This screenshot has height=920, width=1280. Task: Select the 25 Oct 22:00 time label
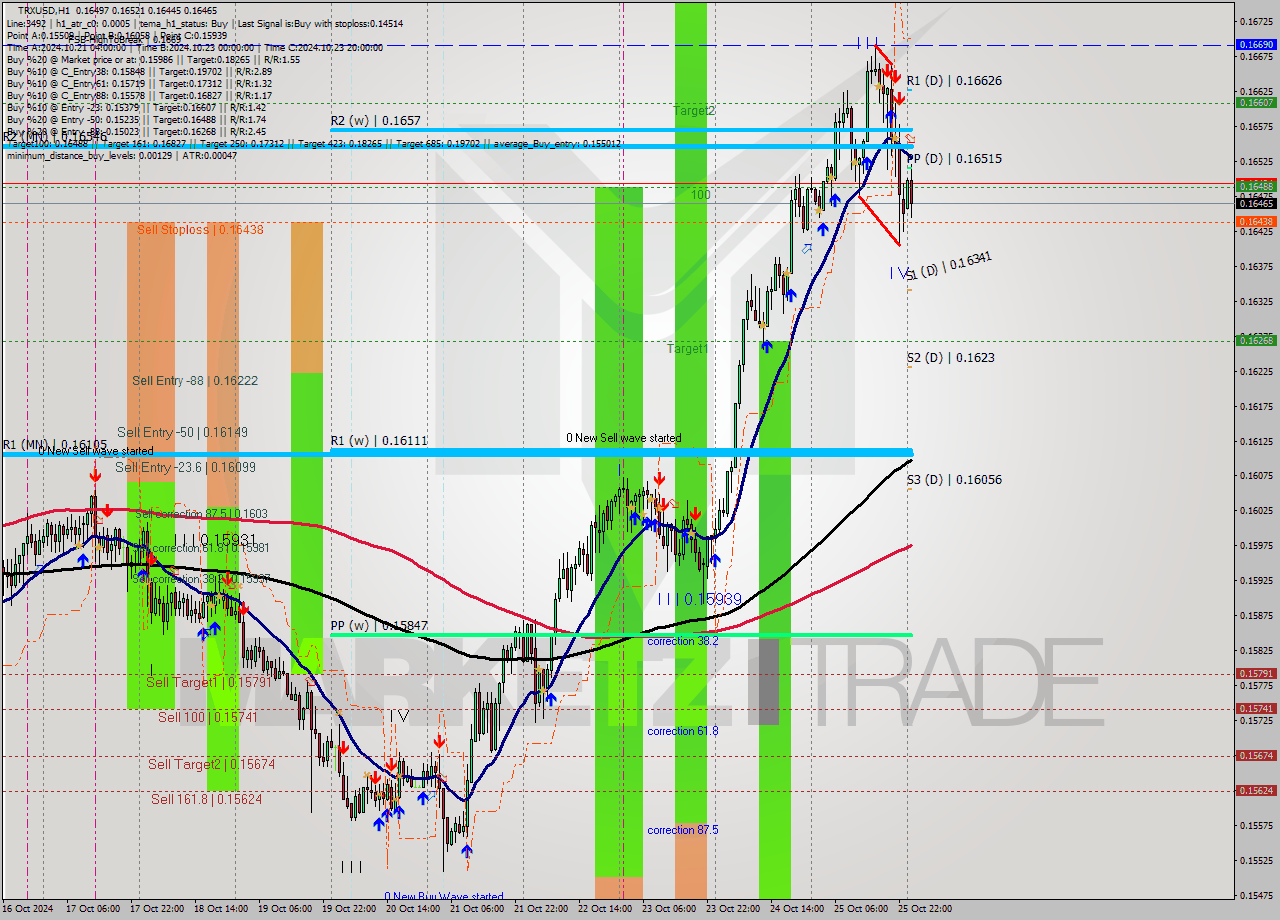pyautogui.click(x=923, y=909)
